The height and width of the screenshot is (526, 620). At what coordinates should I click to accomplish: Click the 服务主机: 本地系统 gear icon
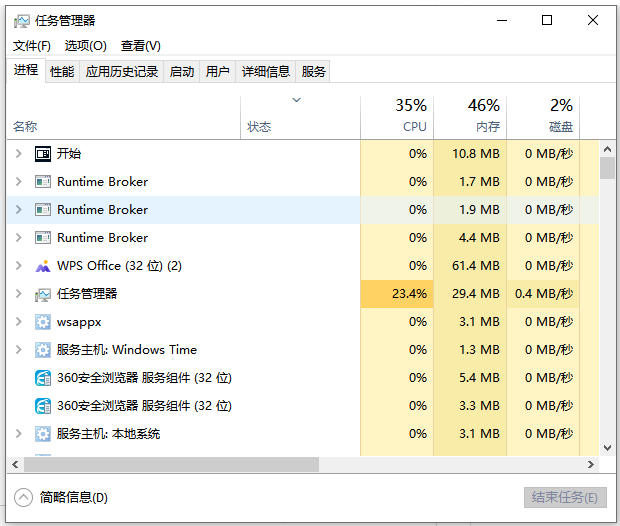[x=43, y=434]
